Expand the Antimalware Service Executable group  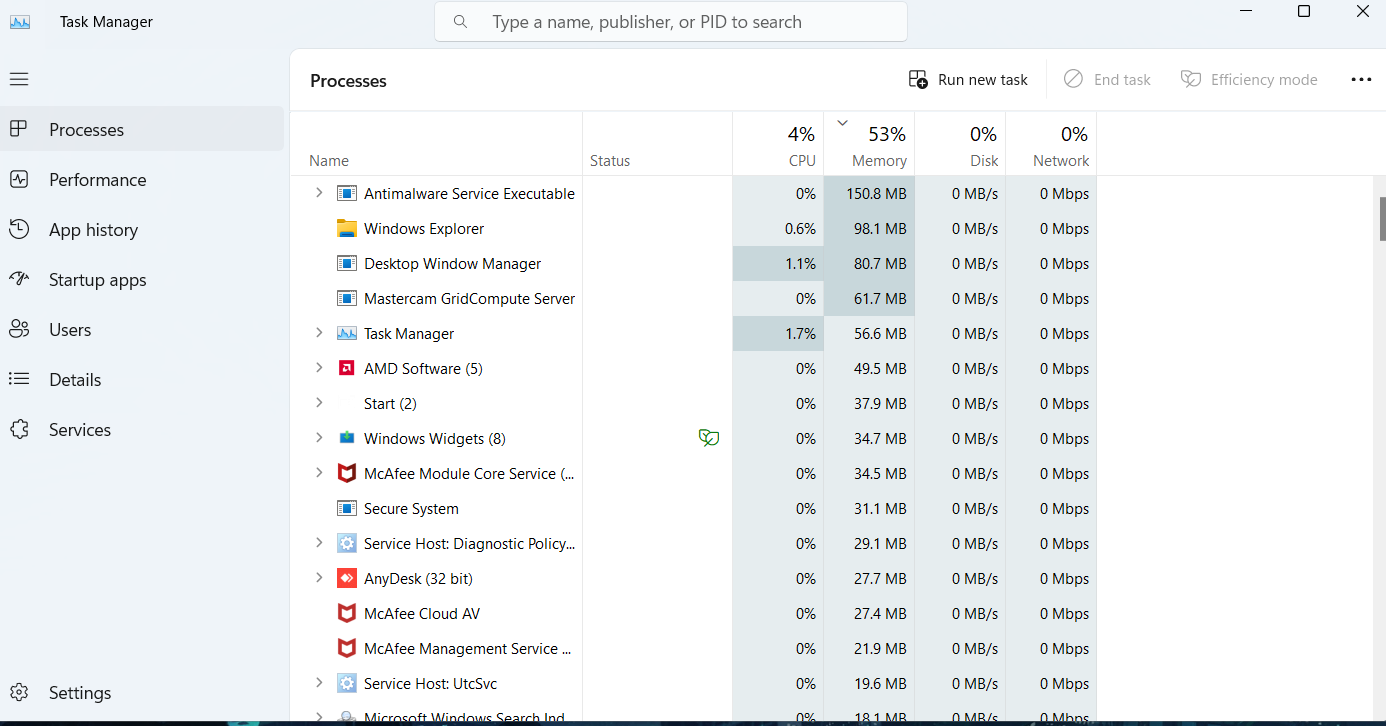coord(319,193)
